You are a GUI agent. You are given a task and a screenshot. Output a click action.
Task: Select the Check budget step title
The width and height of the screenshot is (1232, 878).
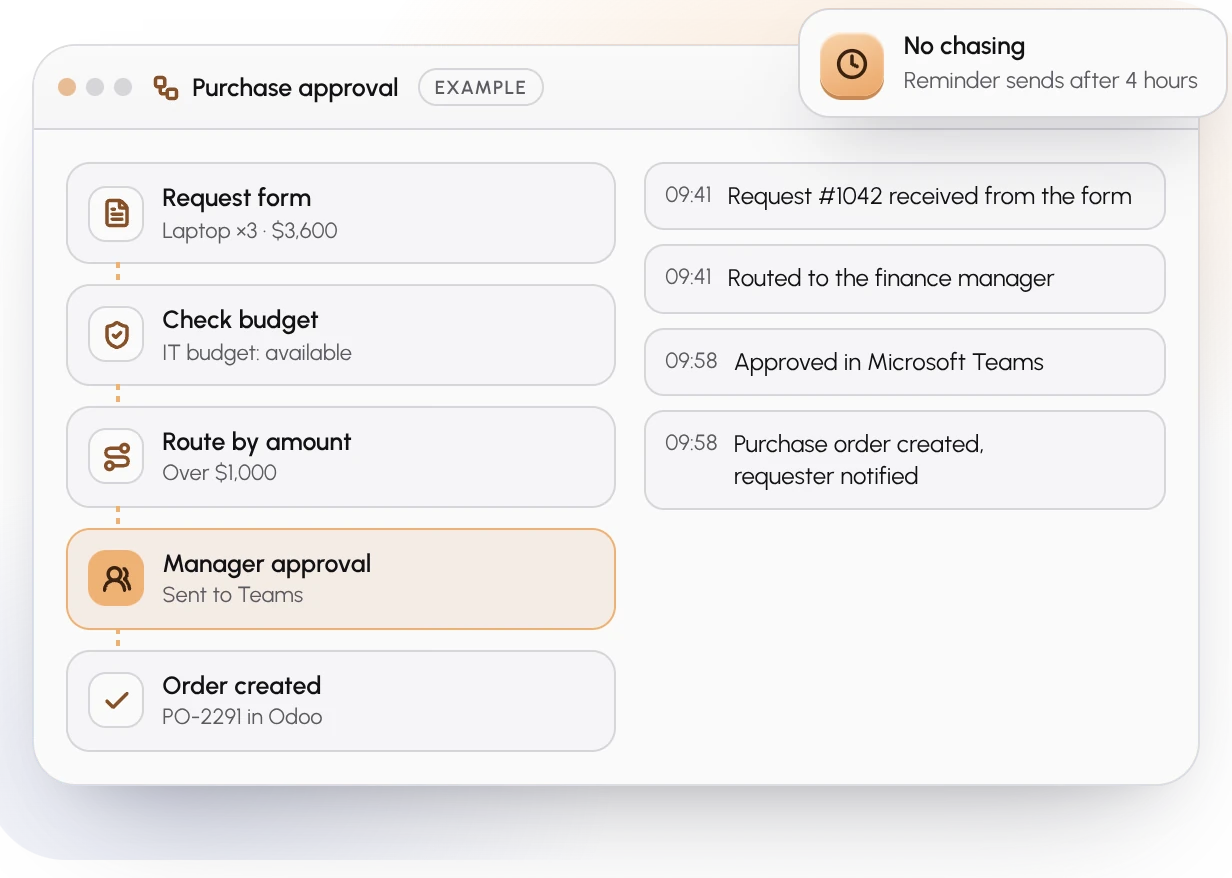click(241, 320)
